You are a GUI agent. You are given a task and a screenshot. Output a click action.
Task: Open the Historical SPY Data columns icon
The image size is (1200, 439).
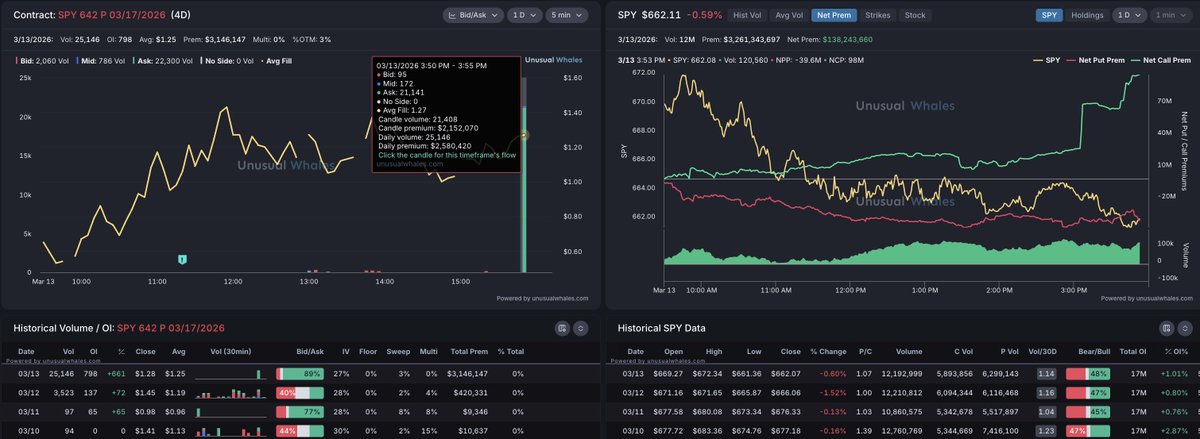tap(1168, 328)
